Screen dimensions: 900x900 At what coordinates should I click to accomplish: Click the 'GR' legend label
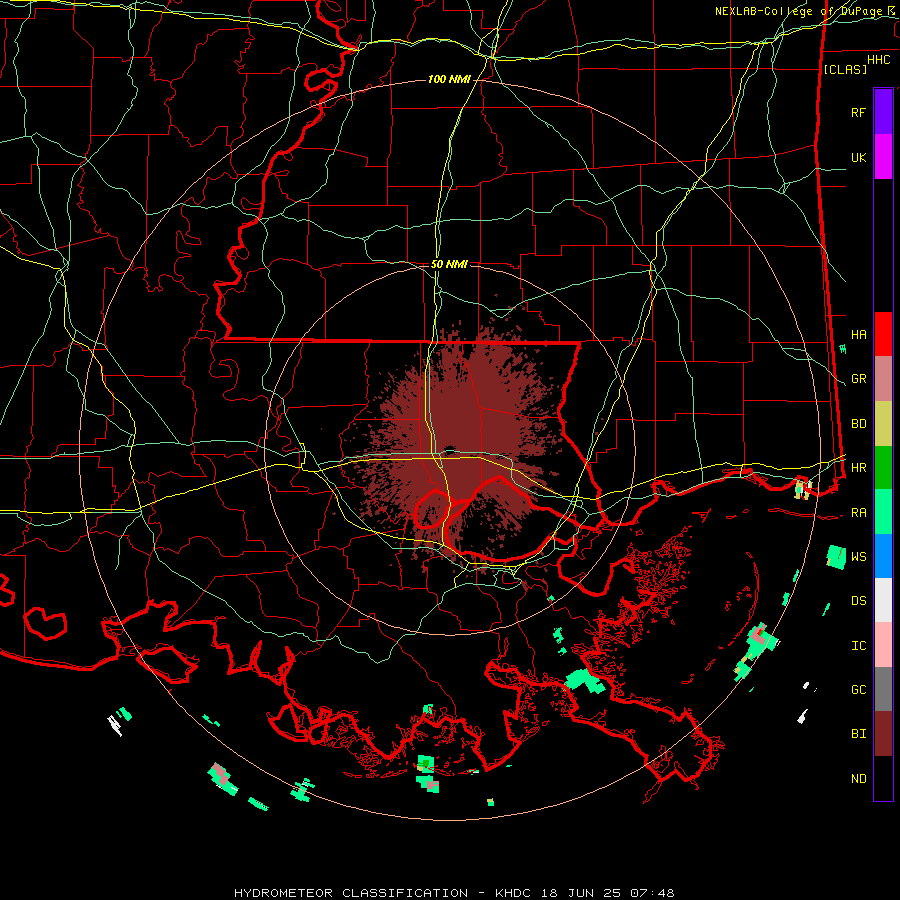tap(858, 379)
